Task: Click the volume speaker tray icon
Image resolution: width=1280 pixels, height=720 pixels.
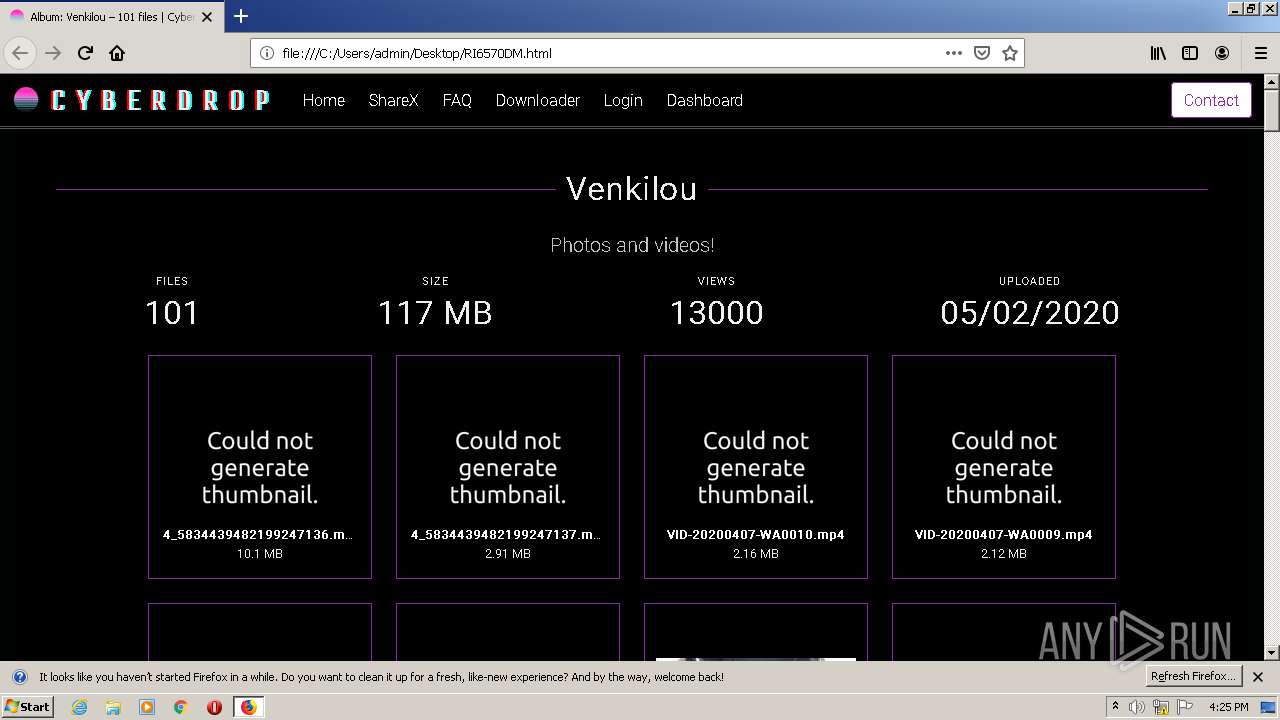Action: coord(1137,707)
